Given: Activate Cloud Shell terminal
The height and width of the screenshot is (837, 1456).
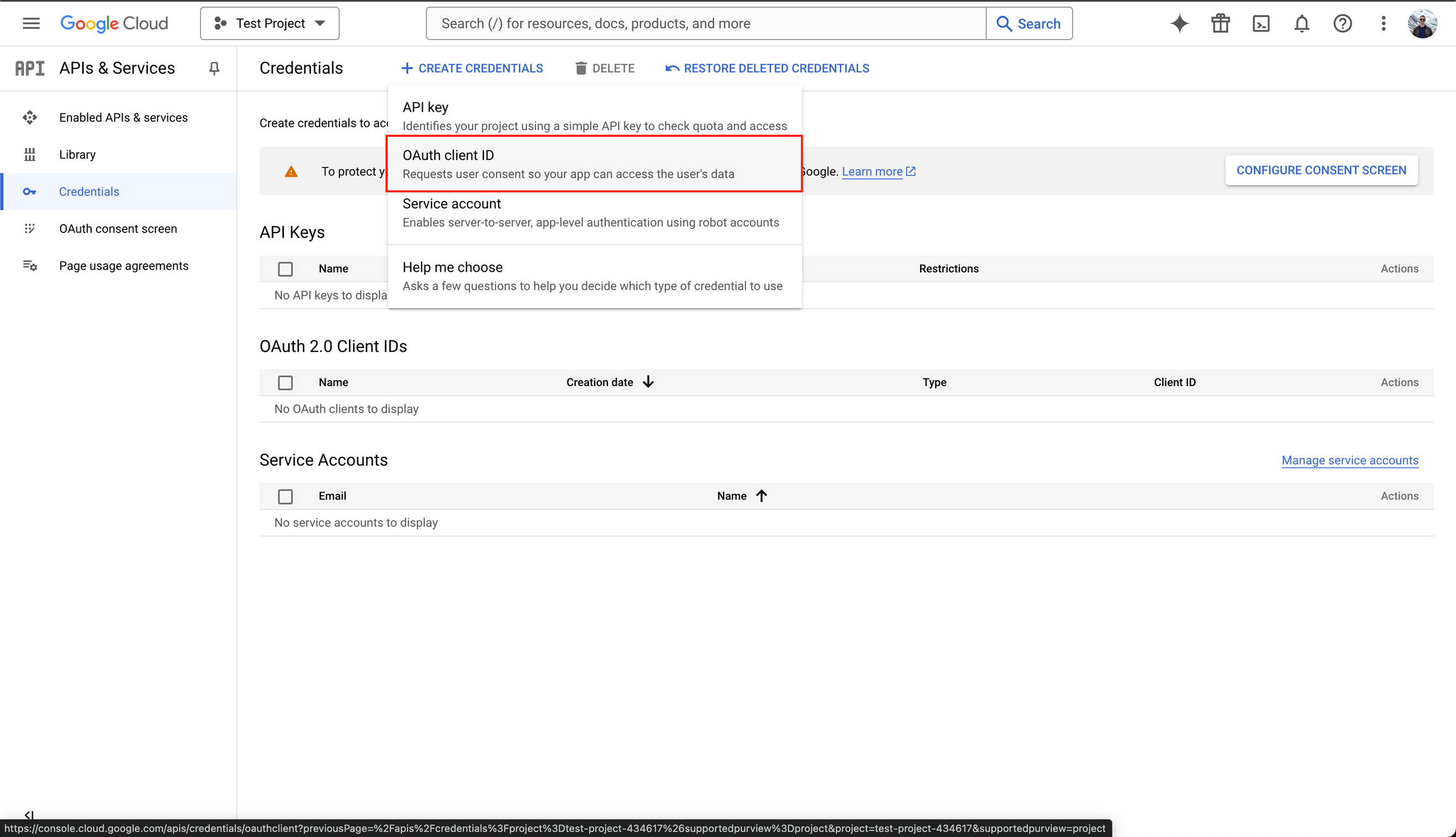Looking at the screenshot, I should (x=1261, y=23).
